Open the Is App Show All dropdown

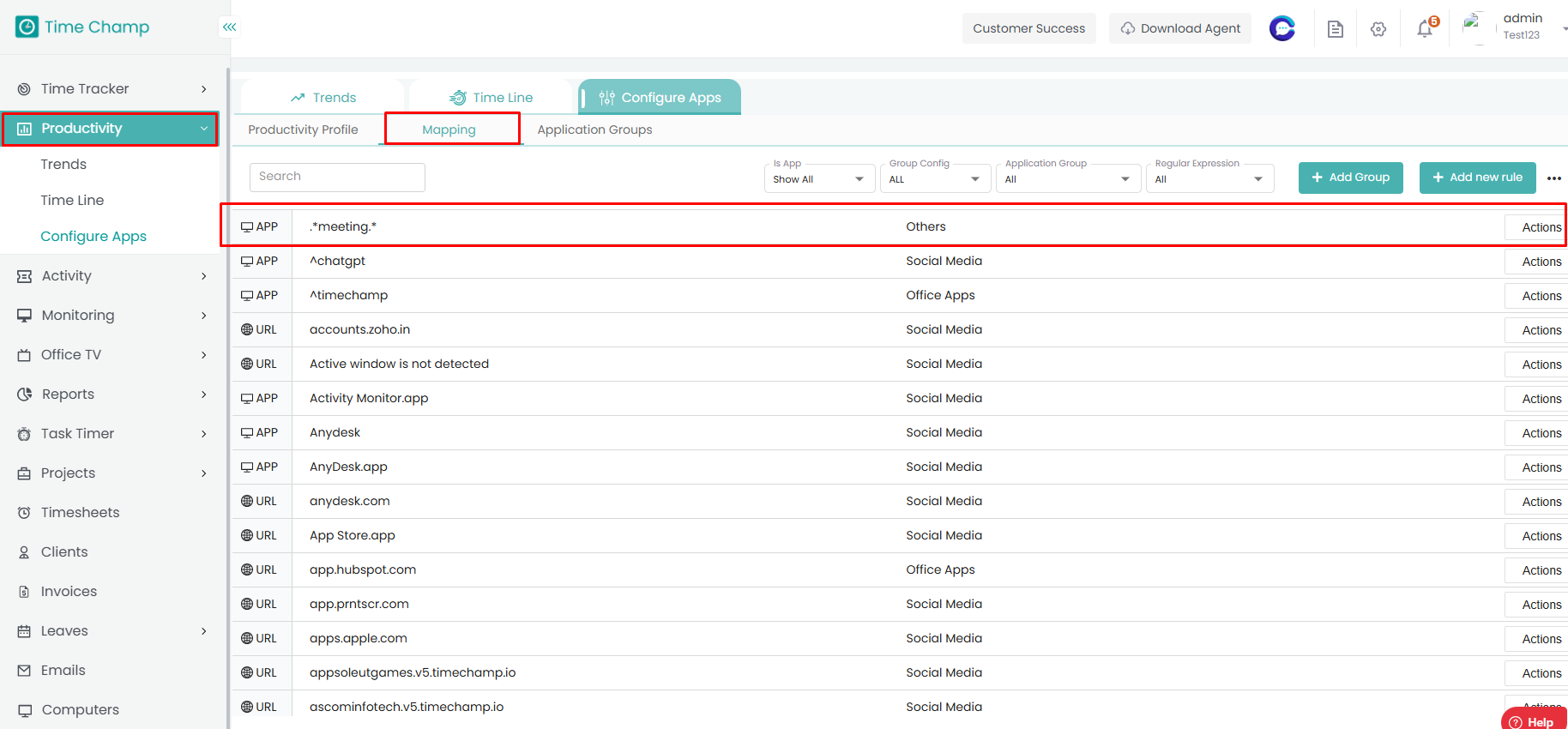click(x=819, y=179)
